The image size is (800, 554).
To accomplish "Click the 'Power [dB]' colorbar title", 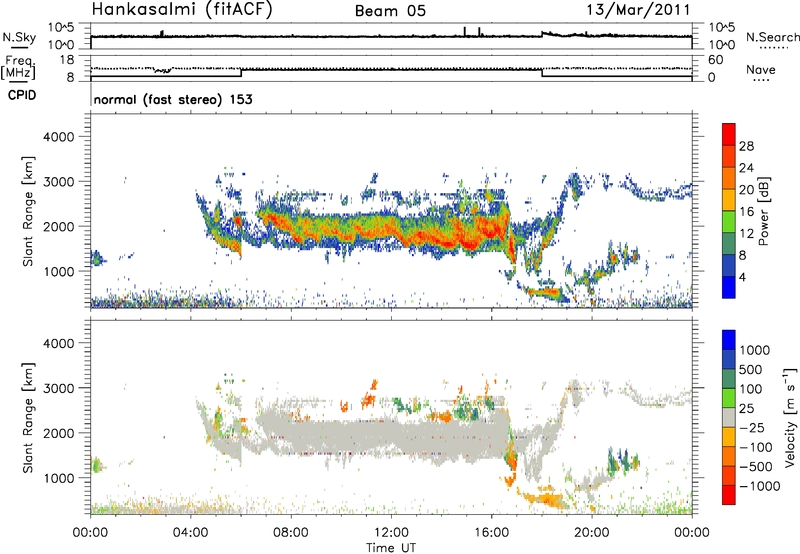I will tap(763, 211).
